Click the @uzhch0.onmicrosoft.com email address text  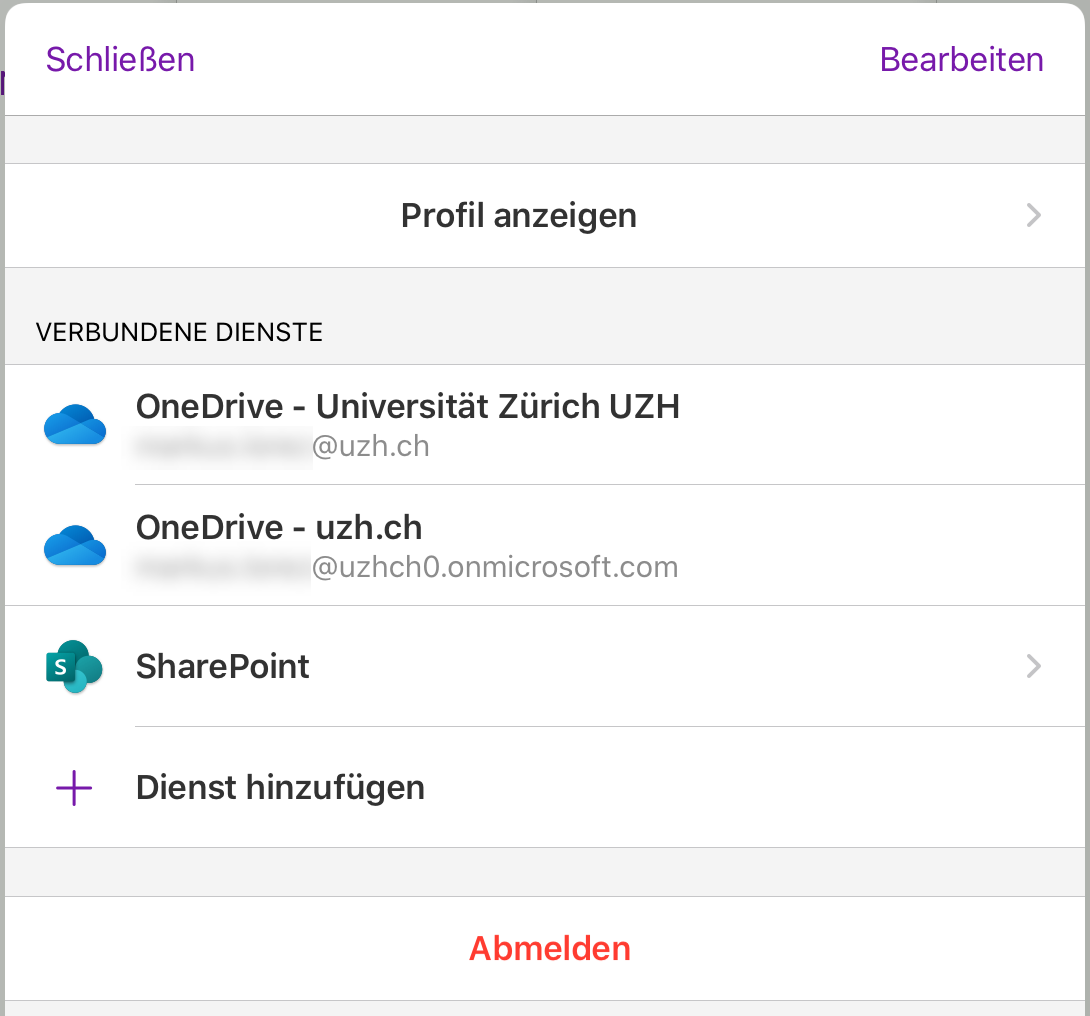point(495,568)
